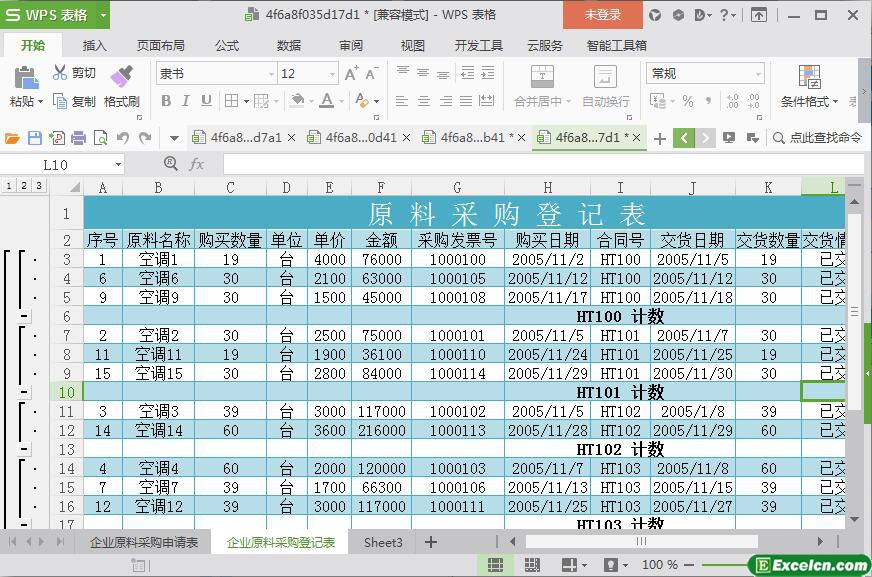This screenshot has width=872, height=577.
Task: Open the 企业原料采购申请表 sheet tab
Action: (144, 542)
